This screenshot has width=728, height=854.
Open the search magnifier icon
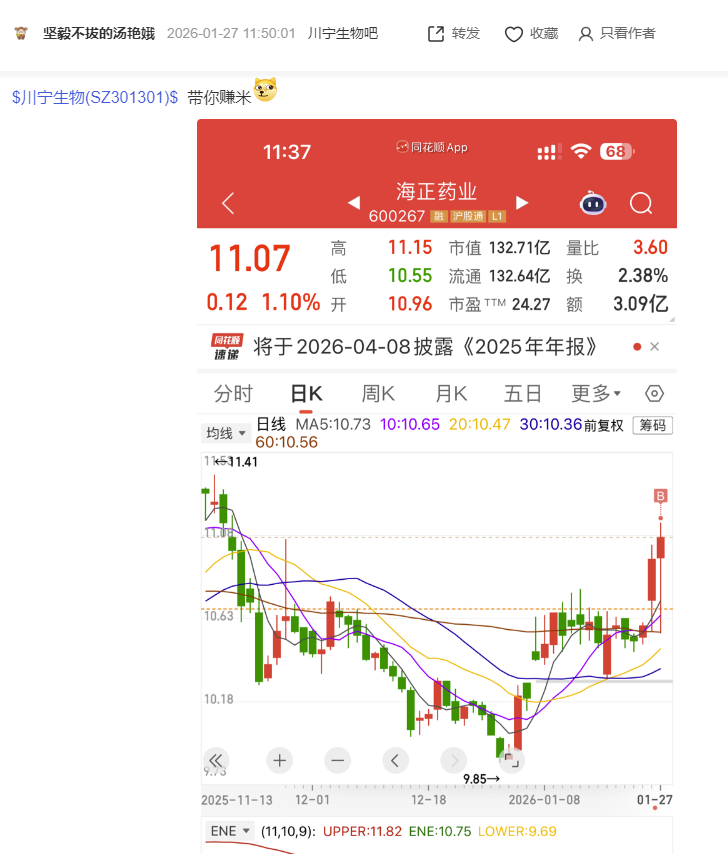click(641, 203)
